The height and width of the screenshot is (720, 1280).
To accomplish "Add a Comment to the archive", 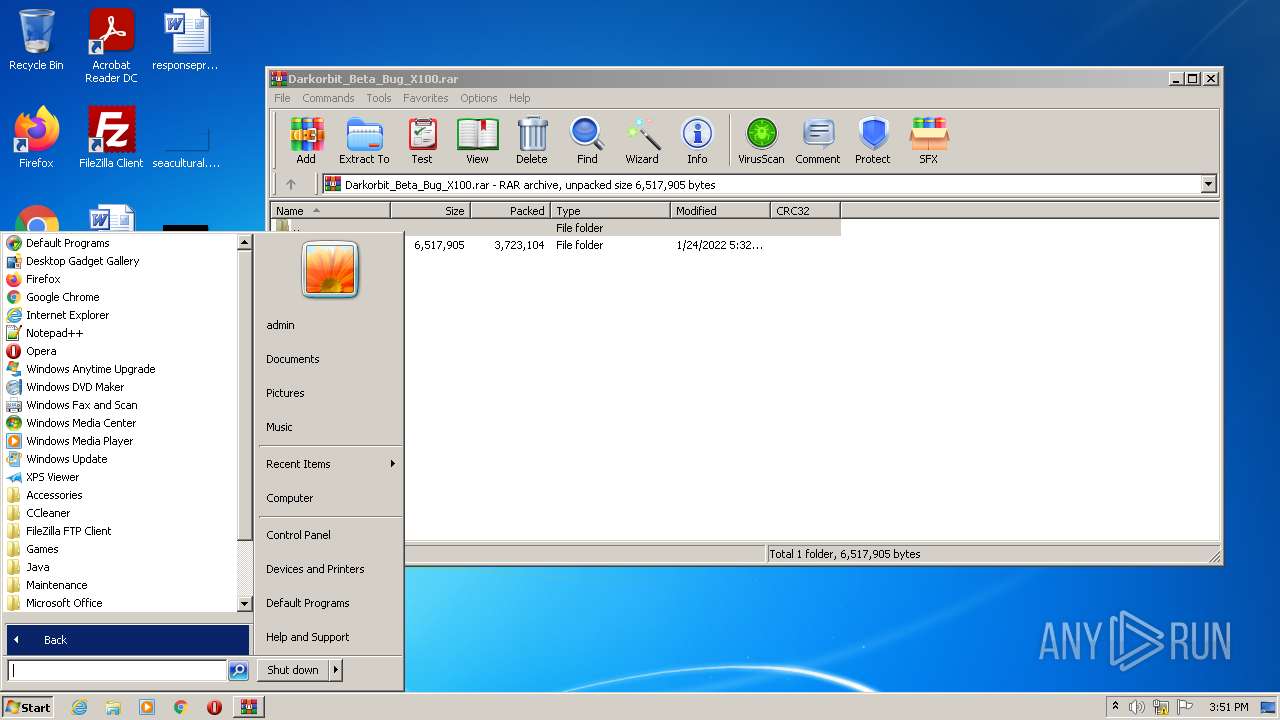I will [818, 140].
